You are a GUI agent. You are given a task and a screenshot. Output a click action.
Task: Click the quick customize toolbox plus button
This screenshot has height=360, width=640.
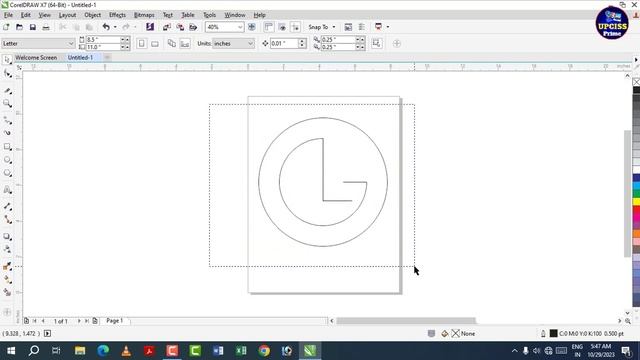7,312
